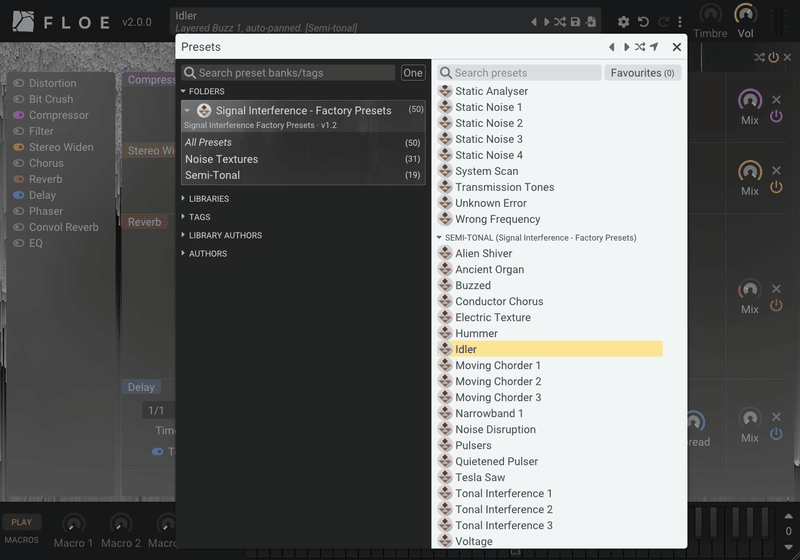Click the Search presets field
800x560 pixels.
(x=519, y=73)
